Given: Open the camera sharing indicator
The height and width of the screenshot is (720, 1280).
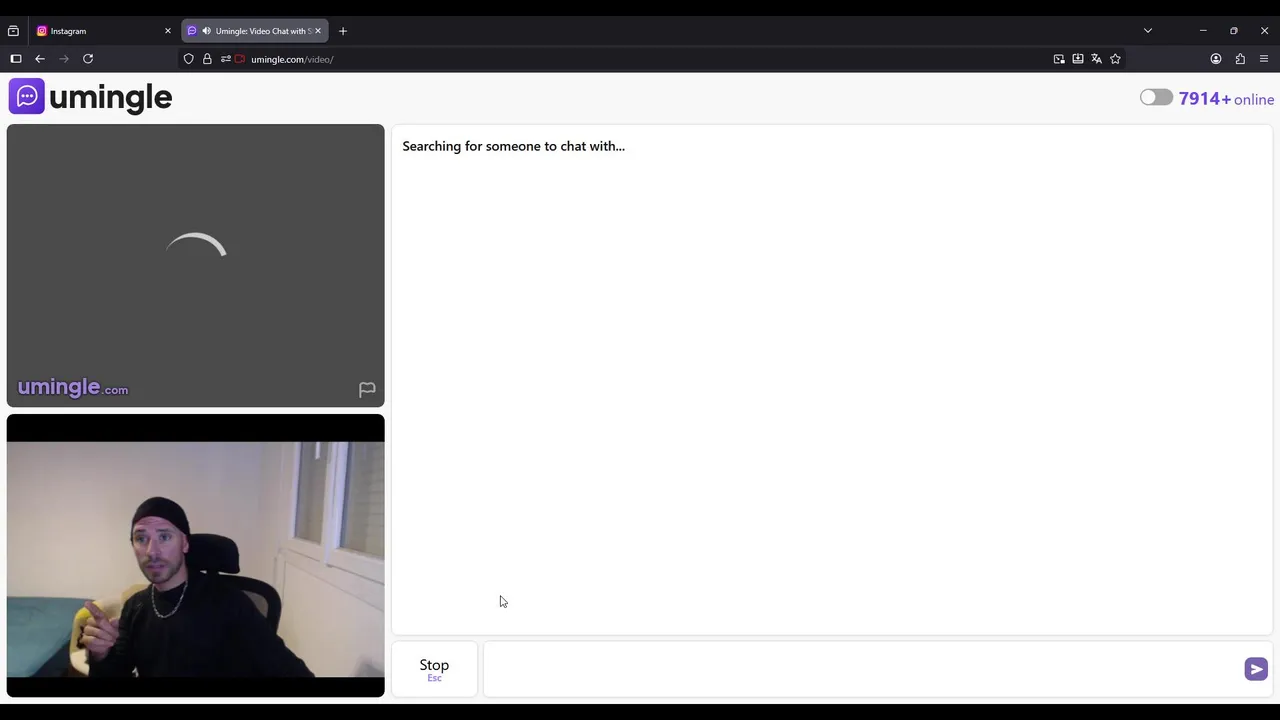Looking at the screenshot, I should [240, 59].
